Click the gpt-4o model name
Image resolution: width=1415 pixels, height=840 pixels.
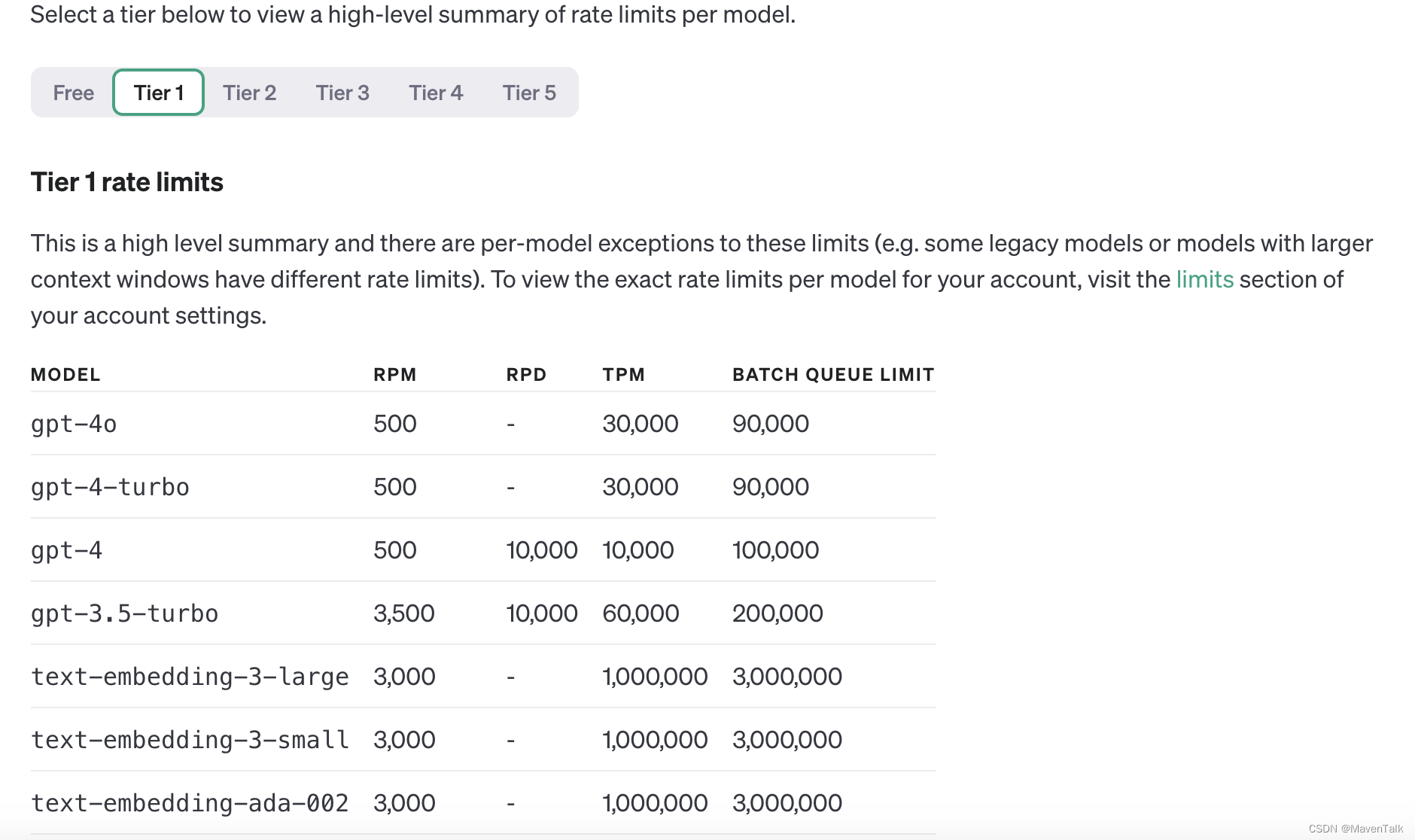pyautogui.click(x=74, y=424)
